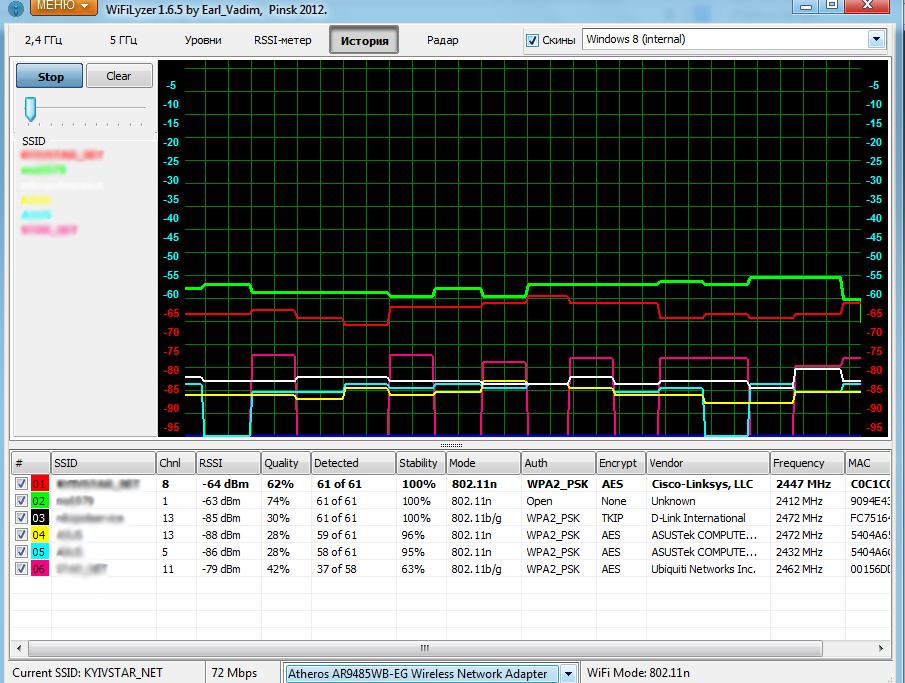
Task: Click the horizontal scrollbar thumb
Action: click(x=425, y=648)
